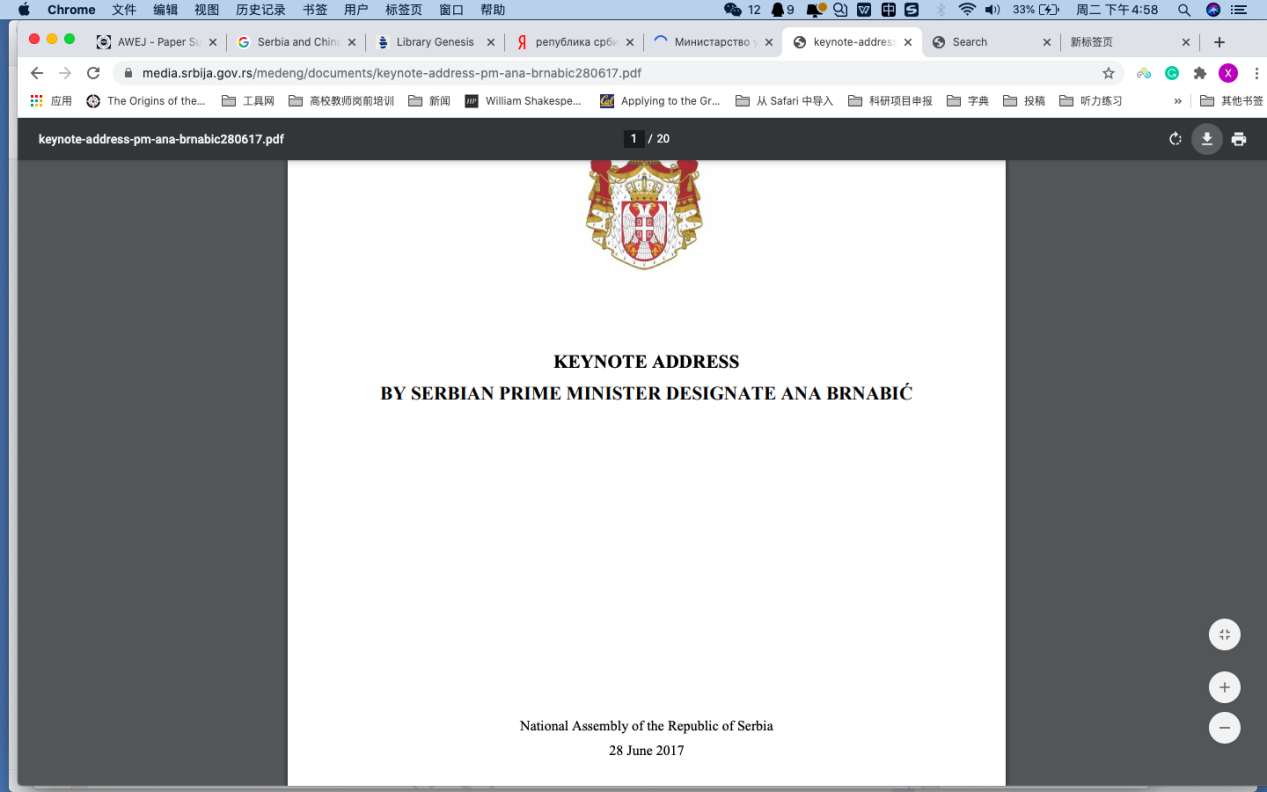Open the 编辑 menu

point(165,9)
